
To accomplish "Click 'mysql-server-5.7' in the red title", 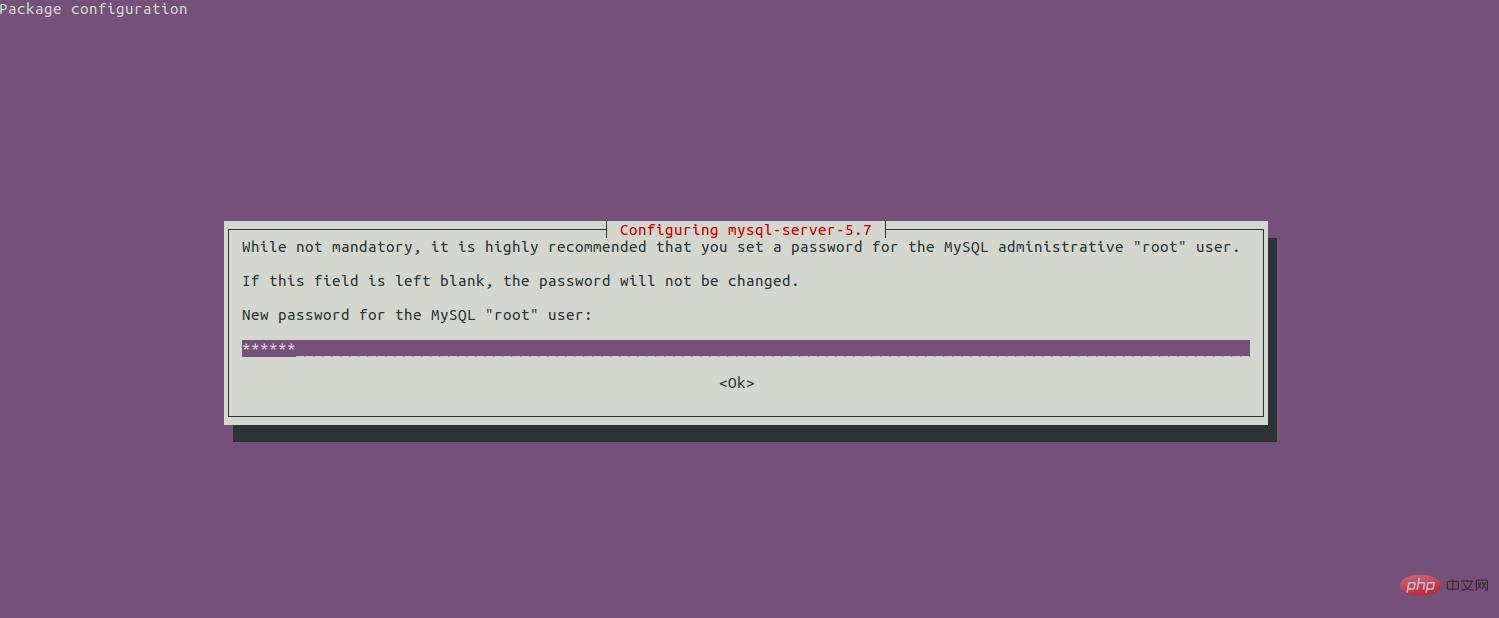I will pos(800,230).
